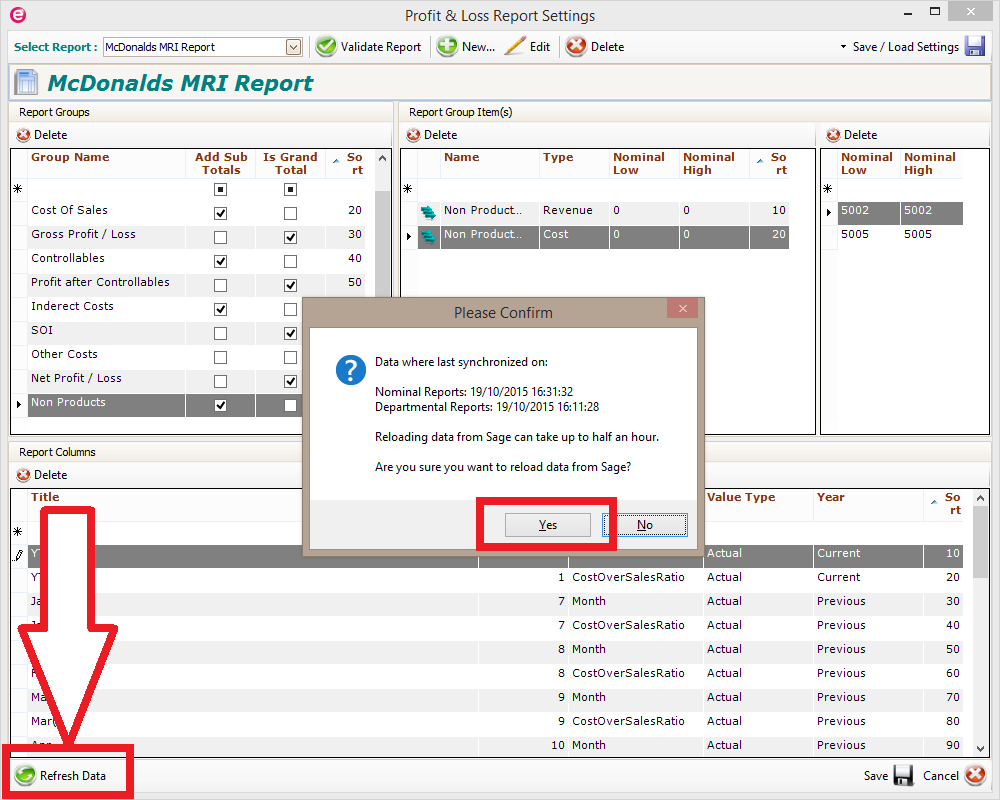This screenshot has width=1000, height=800.
Task: Sort Report Columns by the Sort column header
Action: coord(943,503)
